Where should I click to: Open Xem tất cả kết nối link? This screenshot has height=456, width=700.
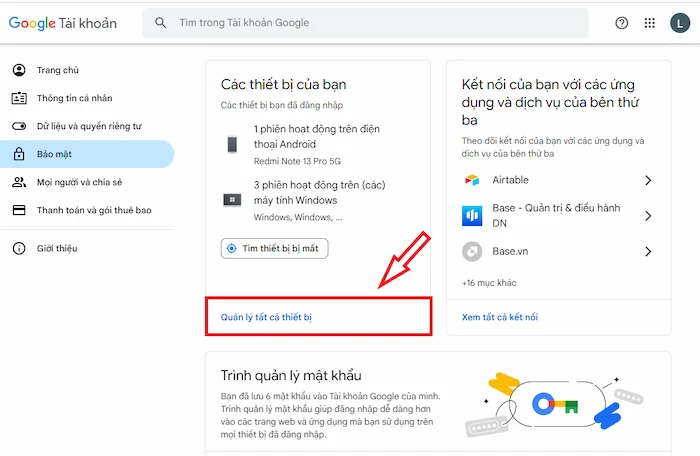coord(500,317)
